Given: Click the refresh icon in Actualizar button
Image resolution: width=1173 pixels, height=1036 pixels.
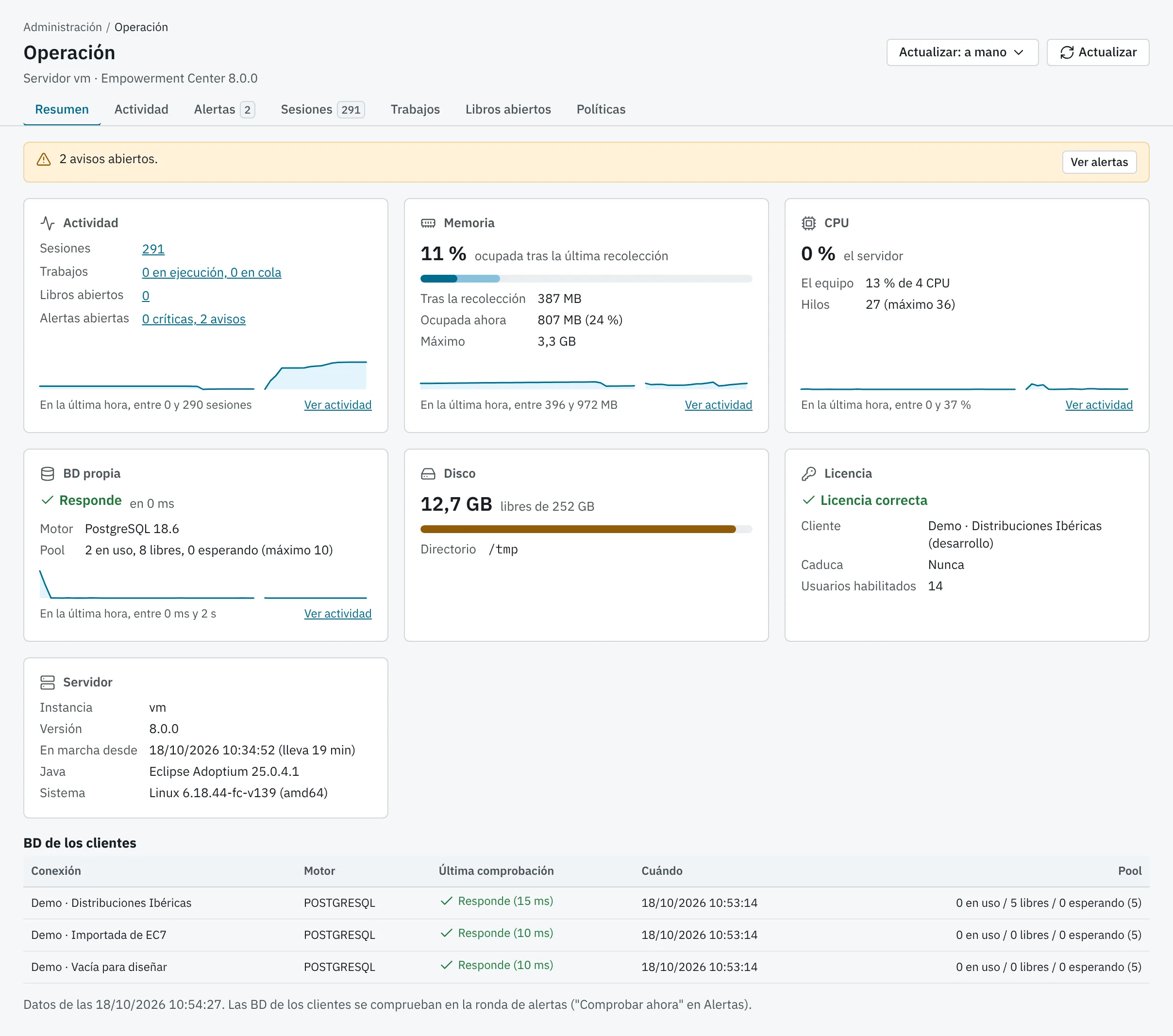Looking at the screenshot, I should pos(1067,52).
